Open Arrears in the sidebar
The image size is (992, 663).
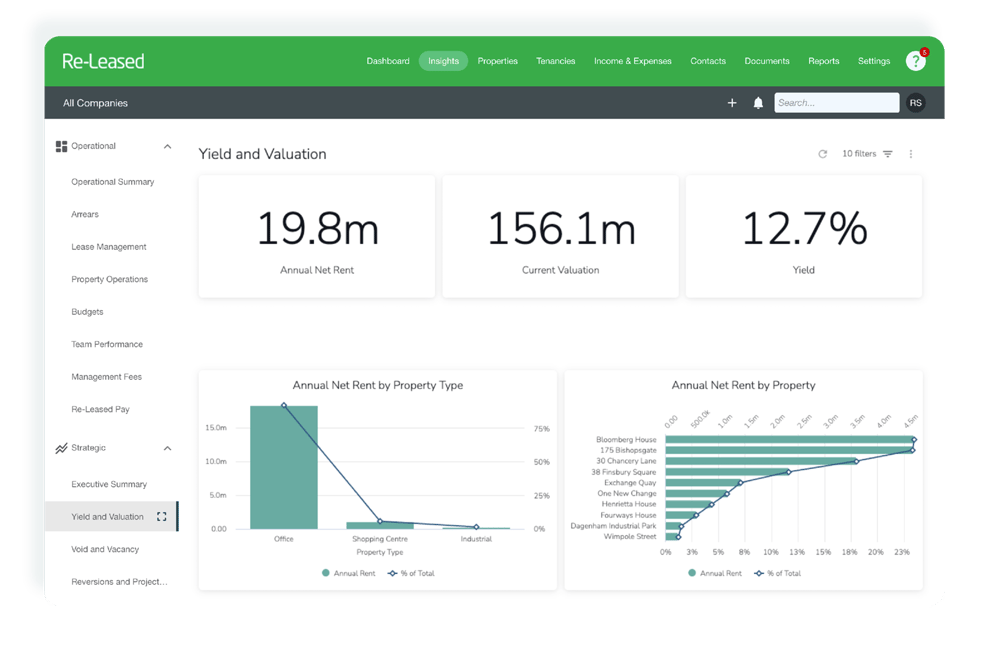(85, 214)
